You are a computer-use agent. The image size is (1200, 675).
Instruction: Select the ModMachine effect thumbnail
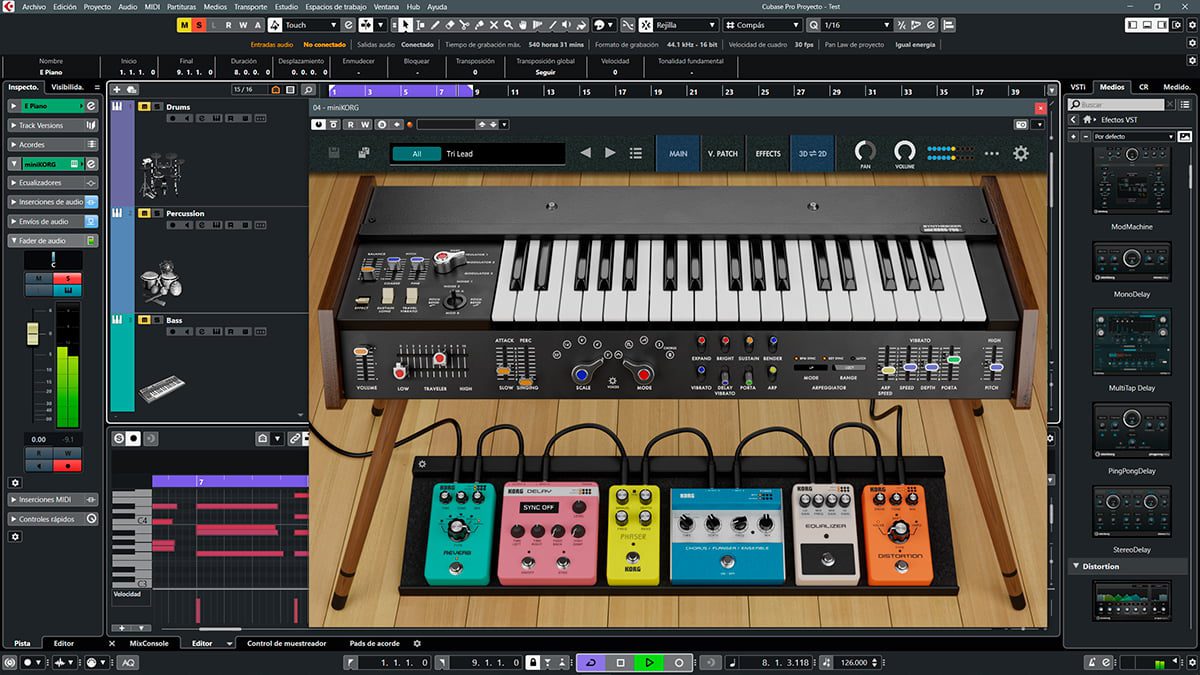[x=1132, y=182]
